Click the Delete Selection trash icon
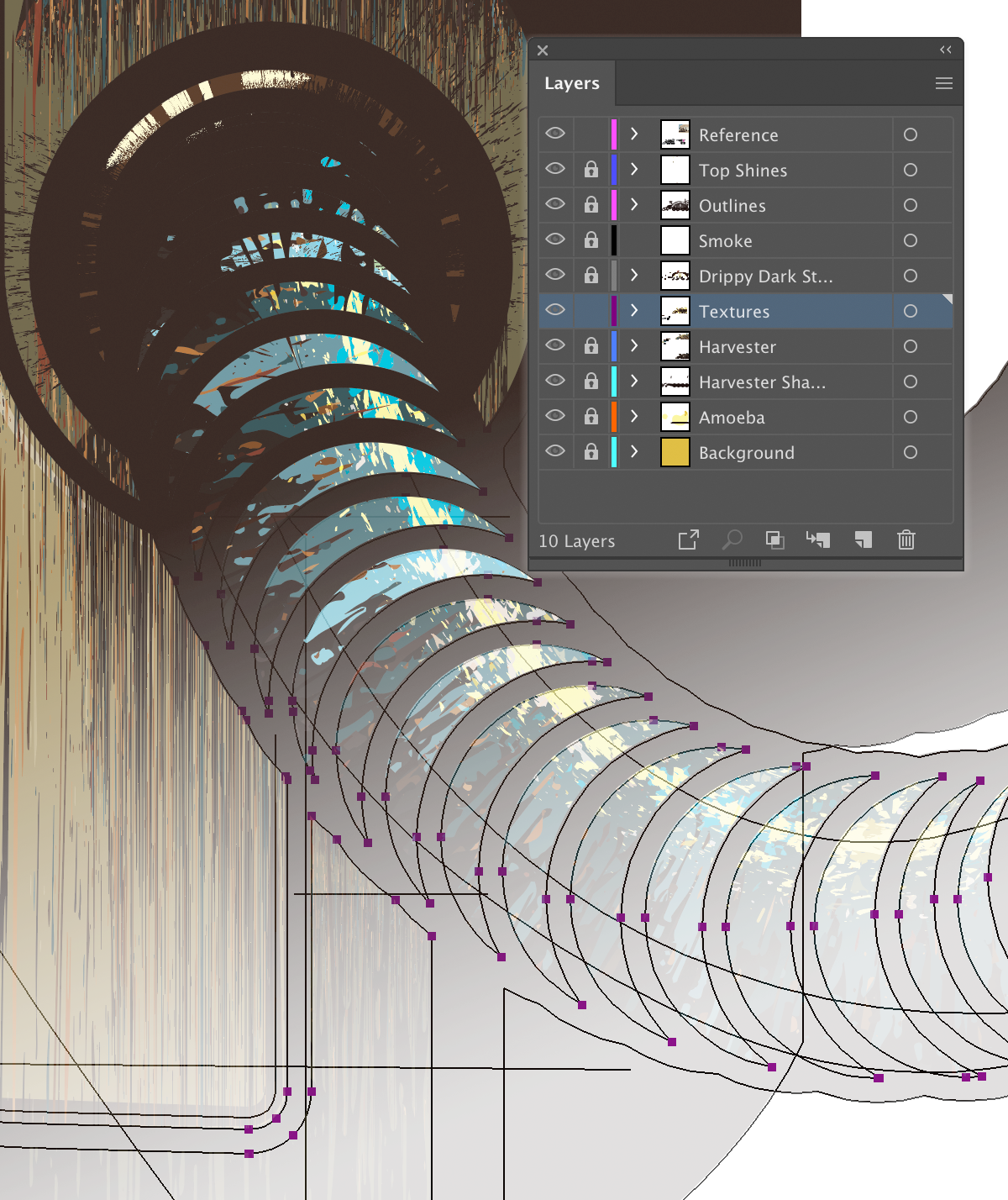Screen dimensions: 1008x1200 906,539
